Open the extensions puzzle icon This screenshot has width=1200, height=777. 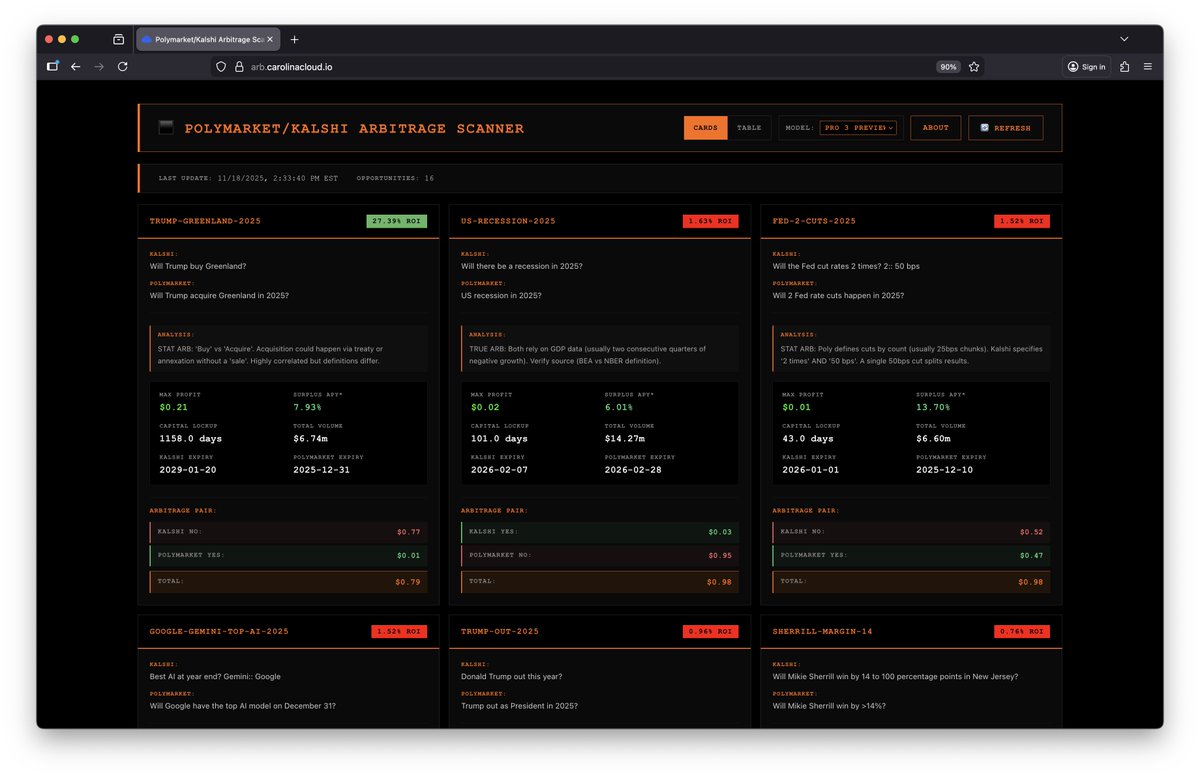1125,67
